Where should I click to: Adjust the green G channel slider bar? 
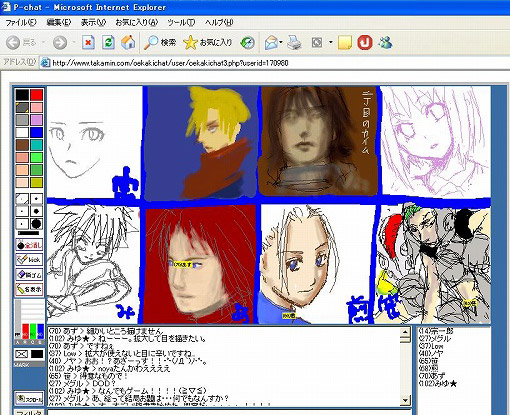click(33, 331)
